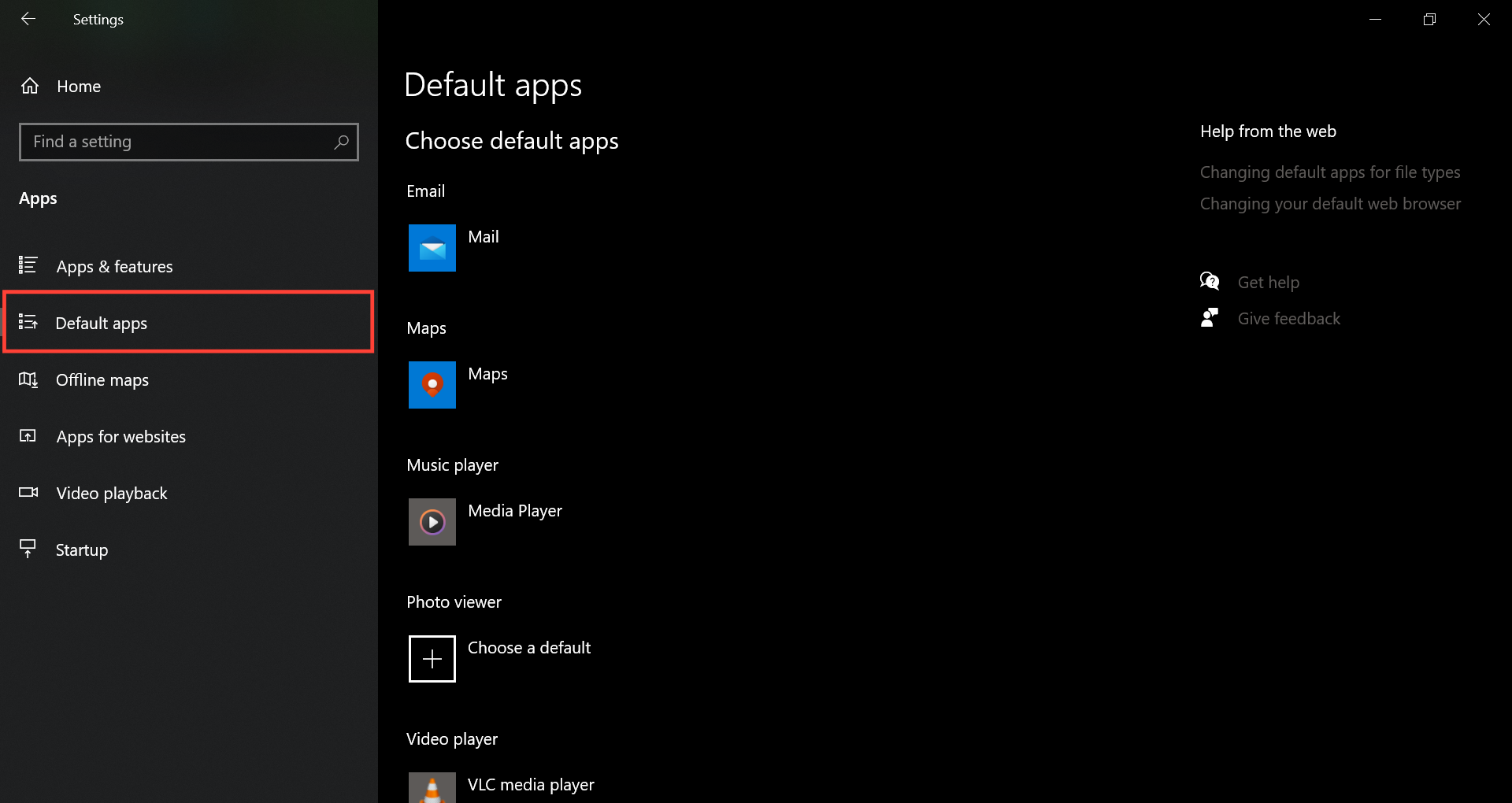Click the 'Help from the web' heading
Screen dimensions: 1512x803
1268,131
